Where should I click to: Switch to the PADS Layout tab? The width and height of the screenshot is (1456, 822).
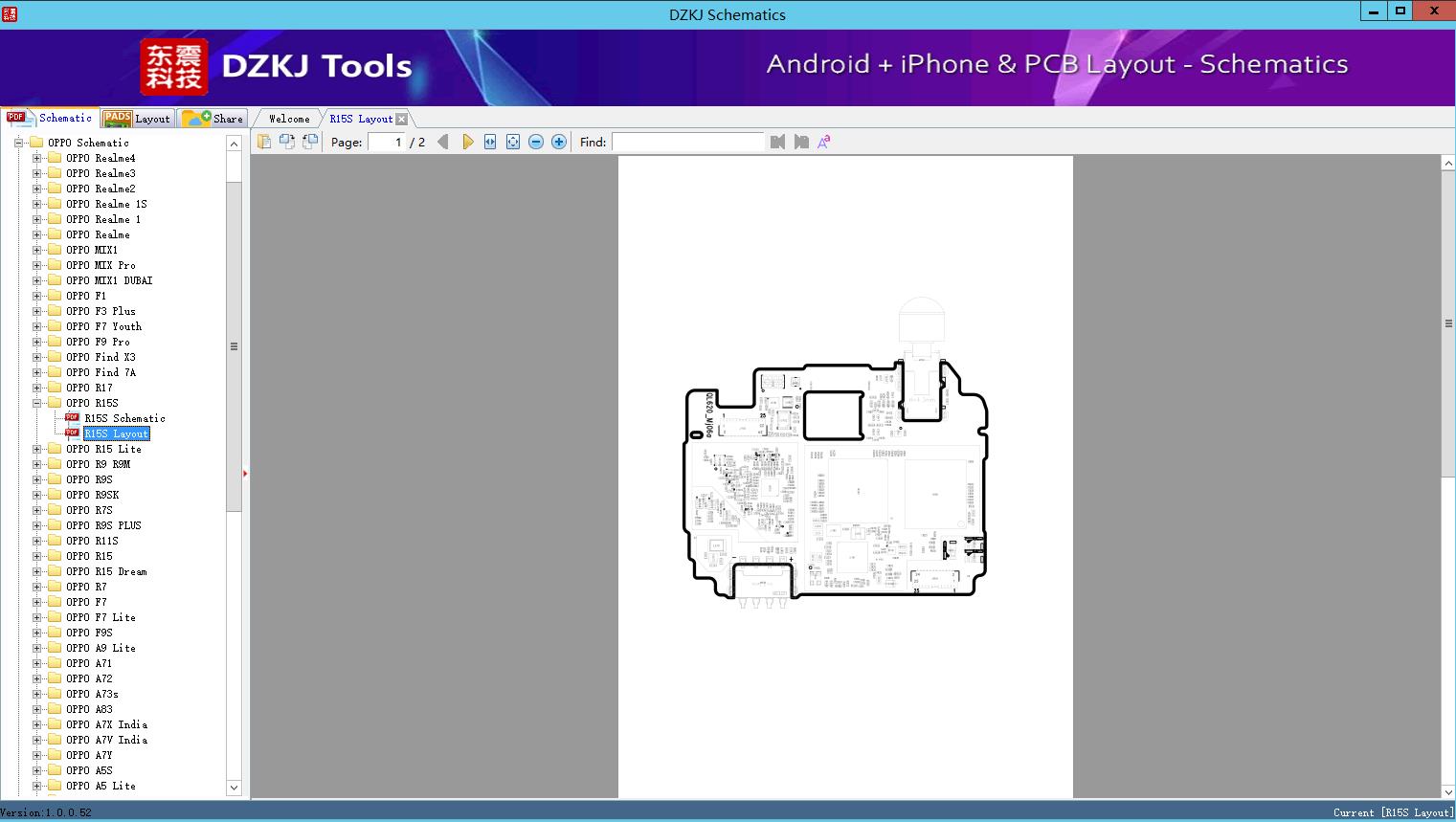(x=137, y=119)
